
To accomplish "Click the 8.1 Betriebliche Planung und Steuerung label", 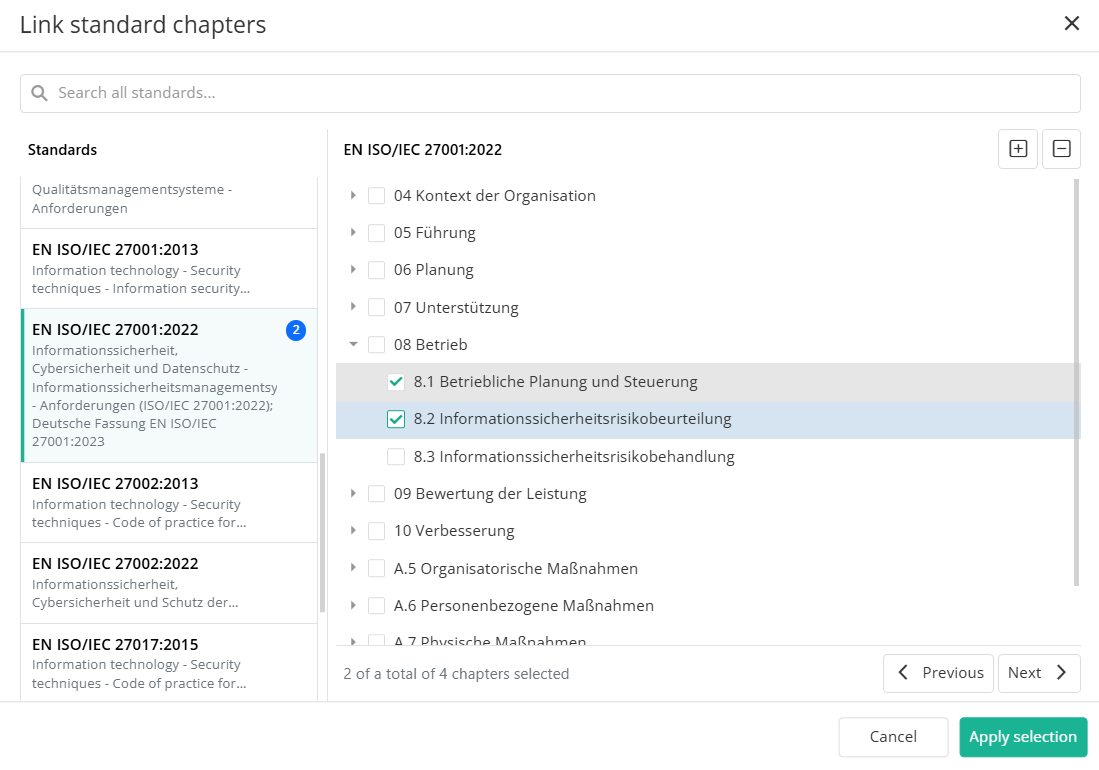I will click(x=555, y=382).
